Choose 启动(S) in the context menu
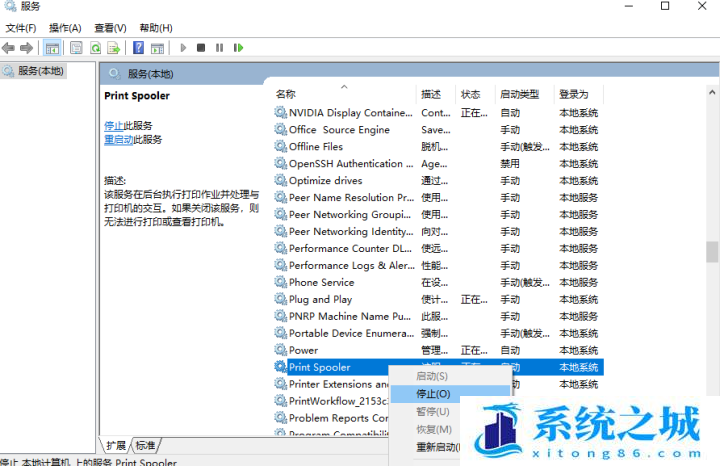Screen dimensions: 720x466 [450, 376]
